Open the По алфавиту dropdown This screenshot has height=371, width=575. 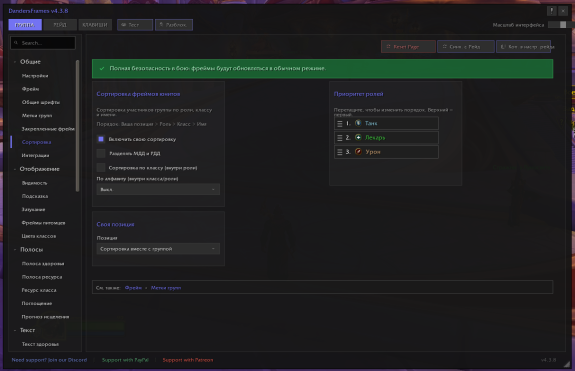[158, 189]
